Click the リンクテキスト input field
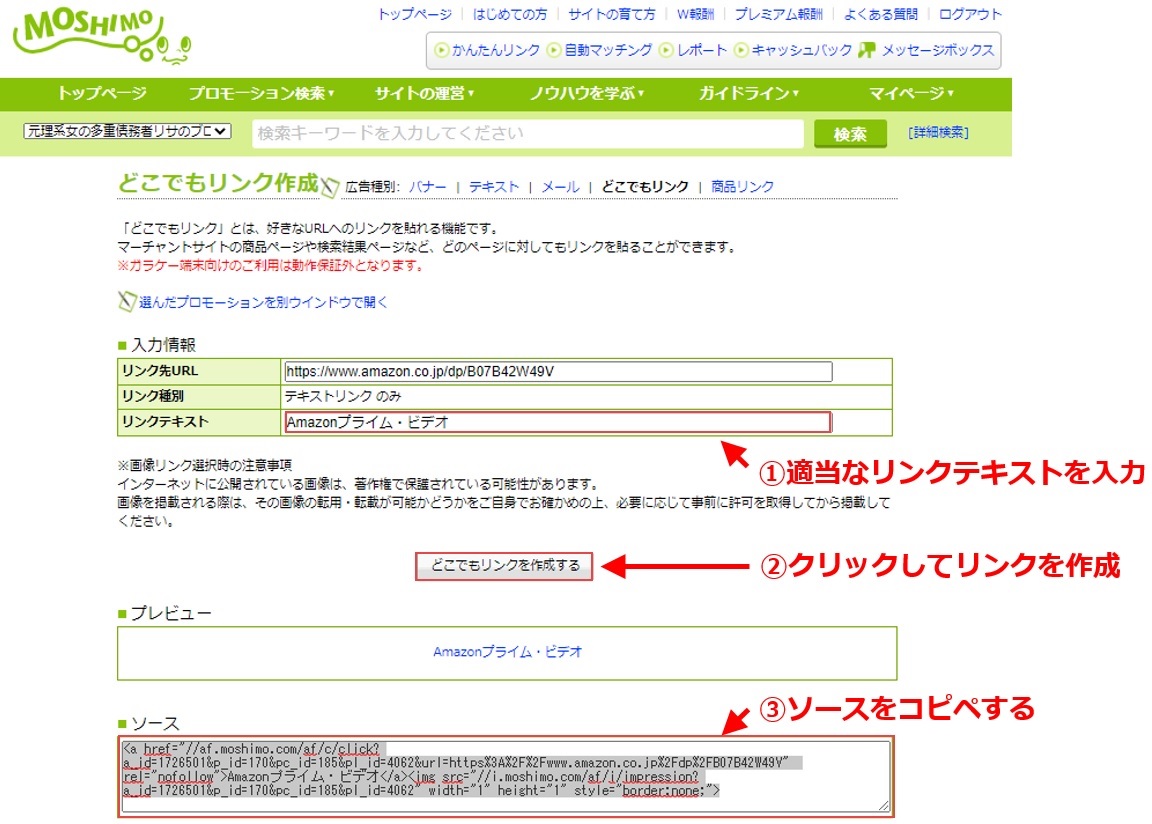The width and height of the screenshot is (1152, 824). coord(558,422)
